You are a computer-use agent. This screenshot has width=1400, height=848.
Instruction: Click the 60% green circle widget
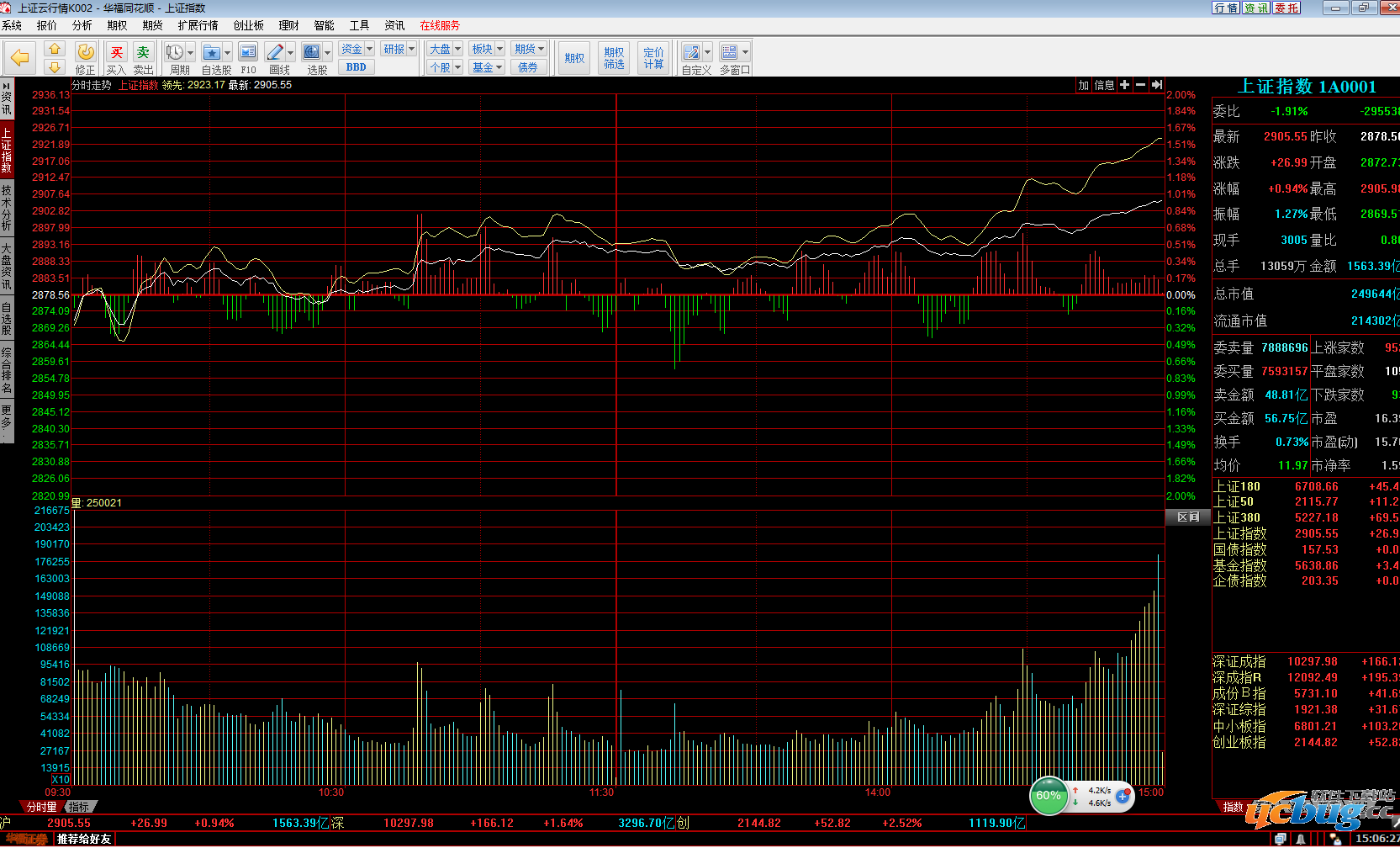click(x=1049, y=795)
